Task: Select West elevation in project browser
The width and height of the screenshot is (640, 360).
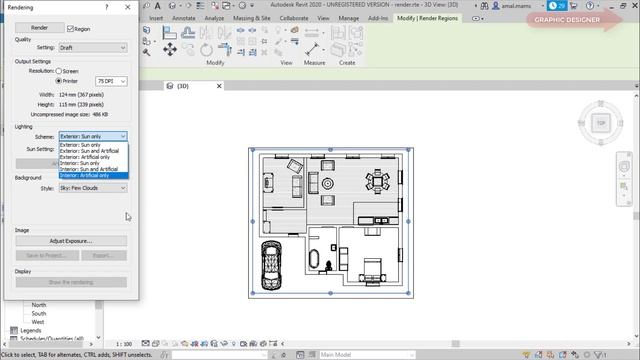Action: [38, 322]
